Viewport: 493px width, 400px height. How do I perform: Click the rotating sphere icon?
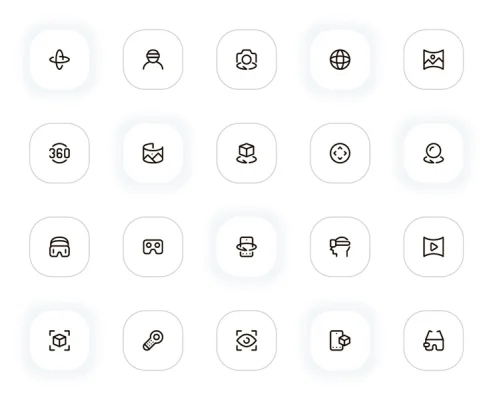point(433,153)
